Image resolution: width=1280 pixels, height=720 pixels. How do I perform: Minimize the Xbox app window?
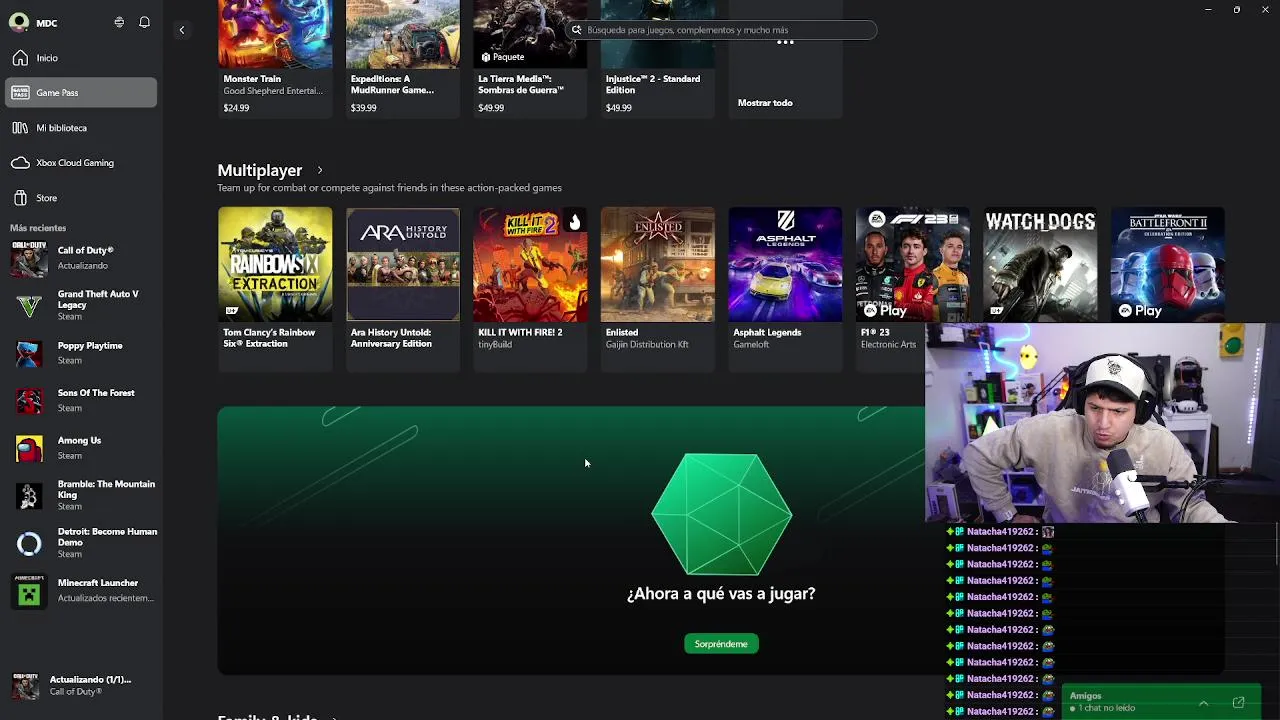tap(1207, 10)
